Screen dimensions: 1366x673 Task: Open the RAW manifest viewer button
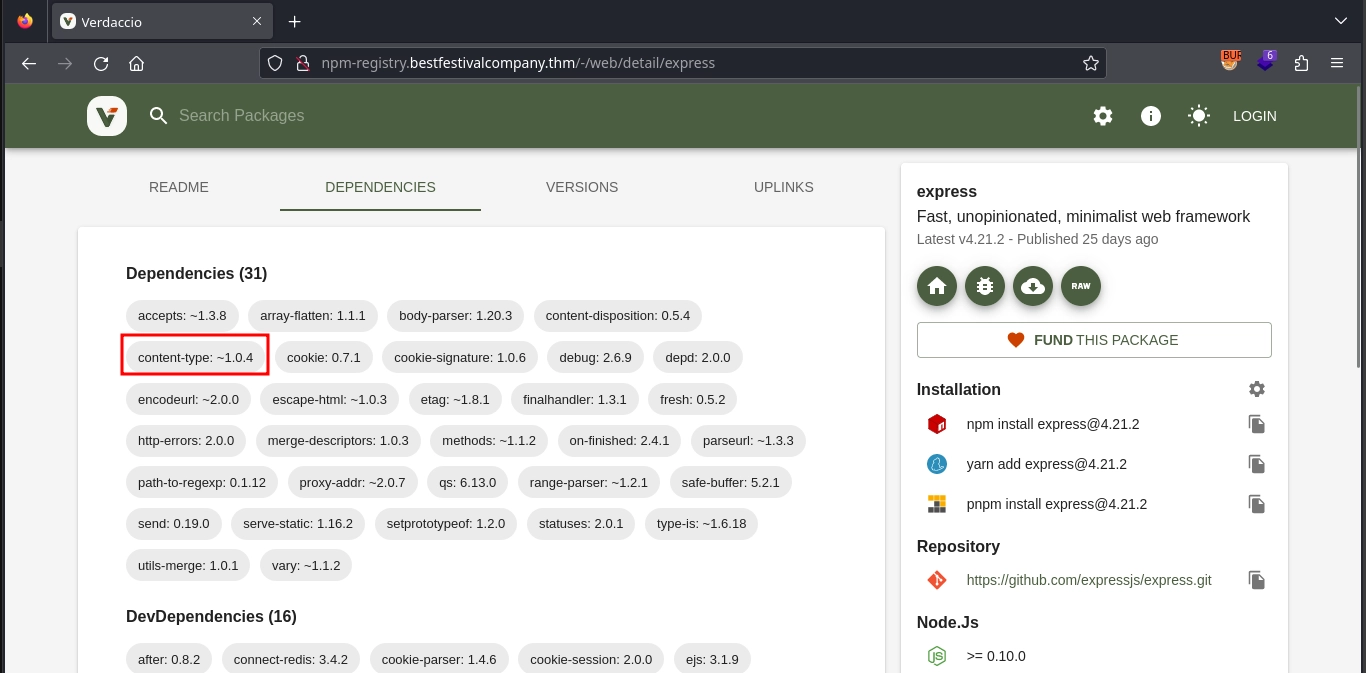1081,286
